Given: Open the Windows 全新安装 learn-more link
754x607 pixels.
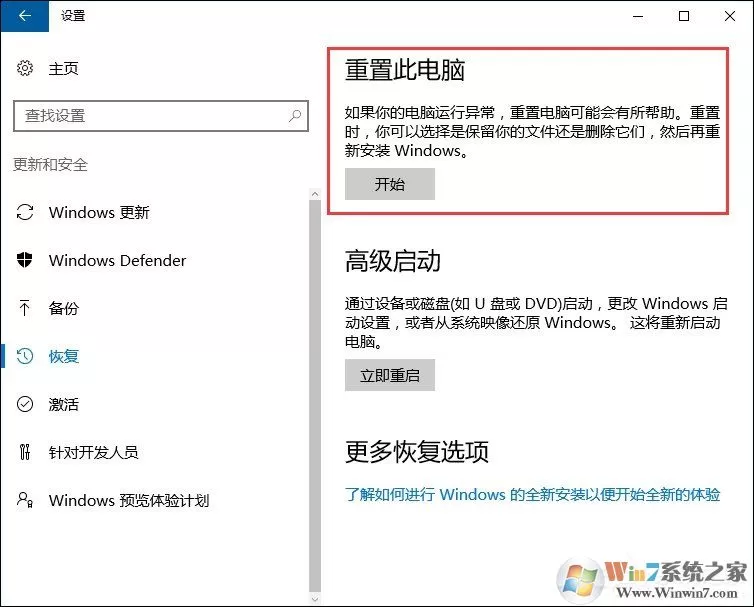Looking at the screenshot, I should [x=532, y=494].
